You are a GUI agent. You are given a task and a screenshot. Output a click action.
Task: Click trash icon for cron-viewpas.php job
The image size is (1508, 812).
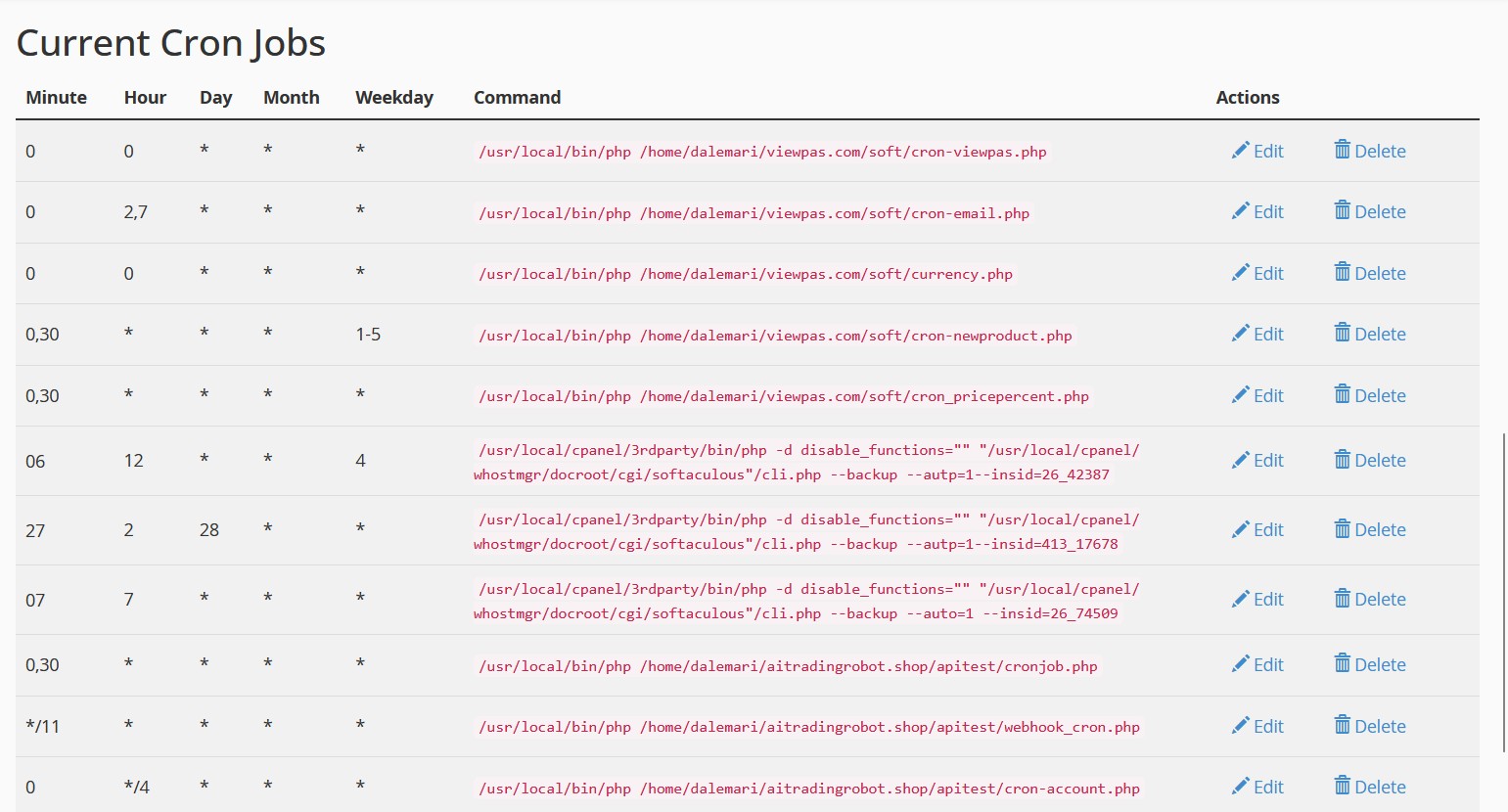coord(1342,151)
